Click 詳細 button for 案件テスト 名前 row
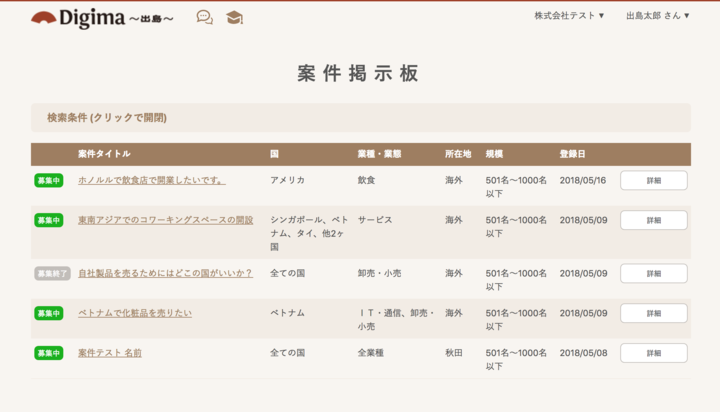 pyautogui.click(x=653, y=353)
